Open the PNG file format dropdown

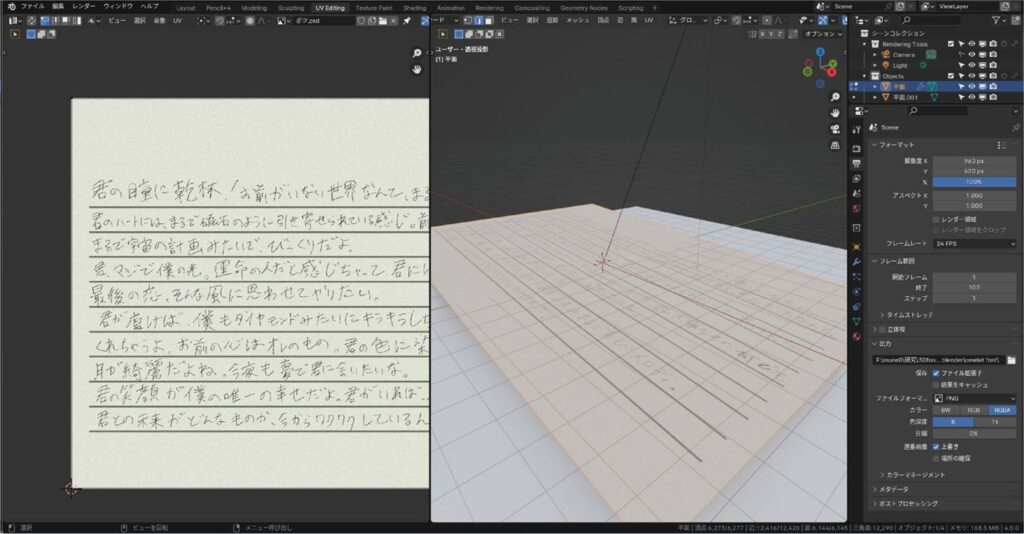point(974,398)
